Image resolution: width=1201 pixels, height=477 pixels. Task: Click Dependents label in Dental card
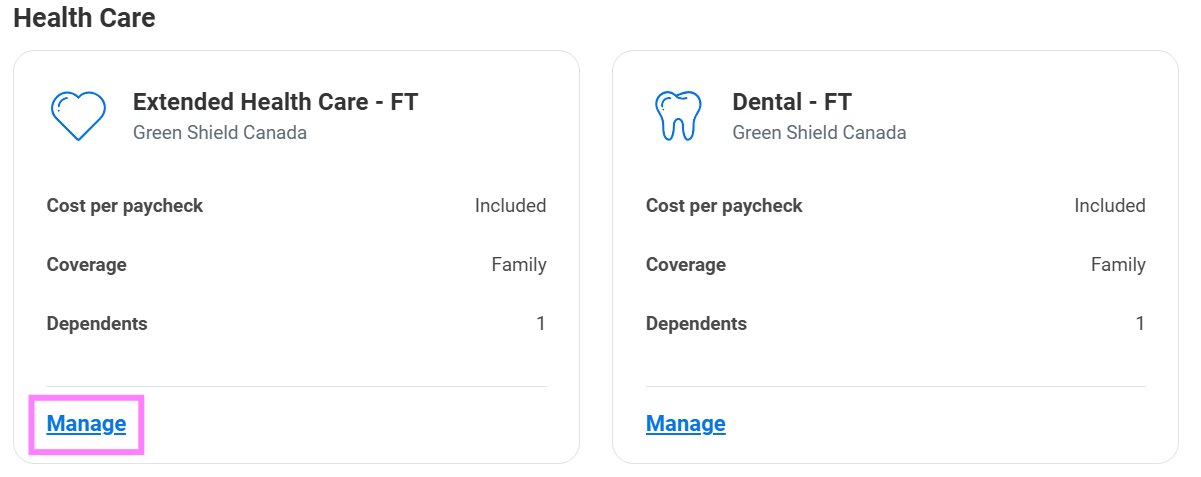tap(696, 324)
